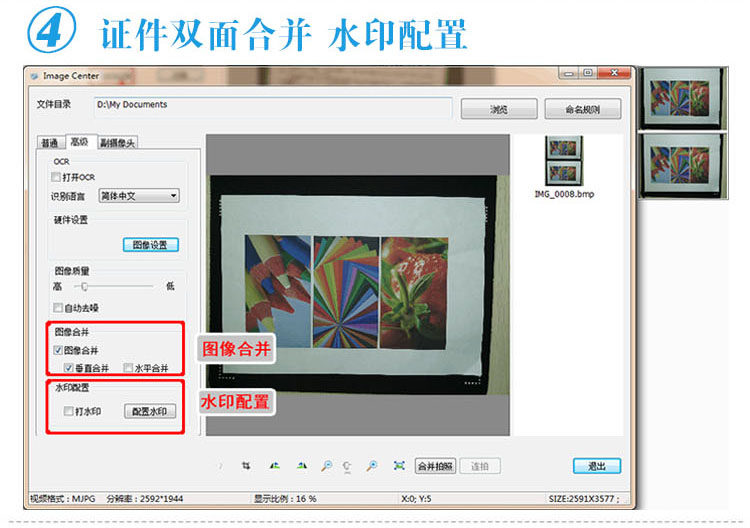Click the 配置水印 button
This screenshot has width=750, height=528.
point(150,411)
